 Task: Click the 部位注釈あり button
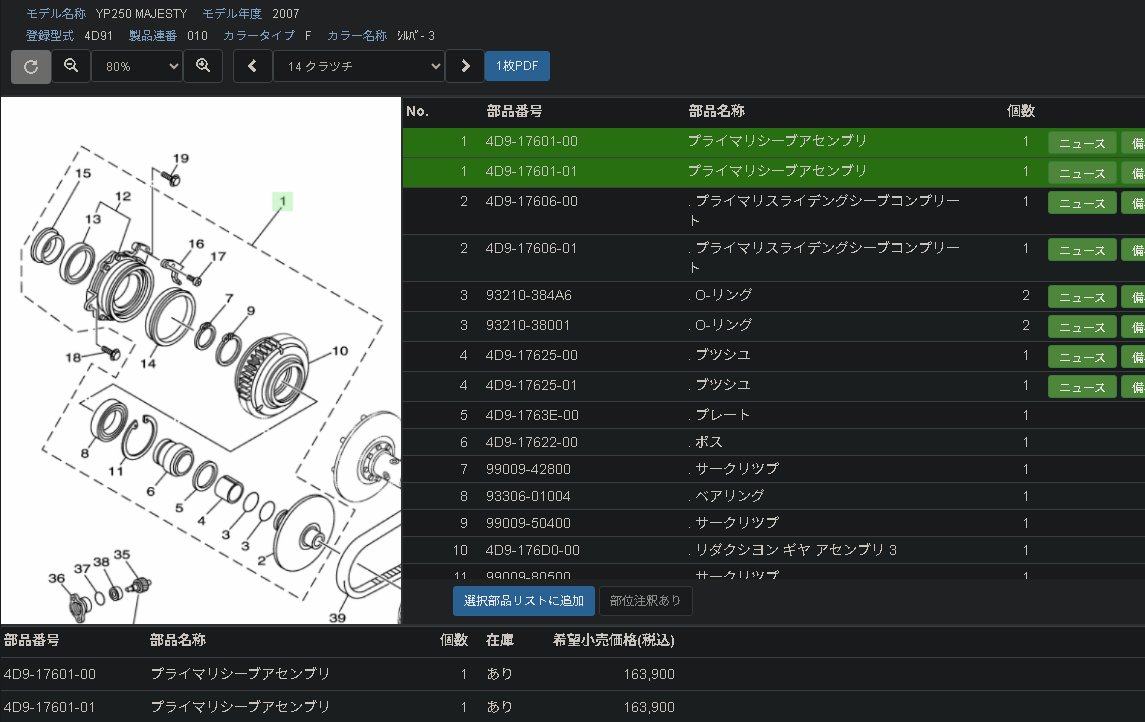click(645, 601)
